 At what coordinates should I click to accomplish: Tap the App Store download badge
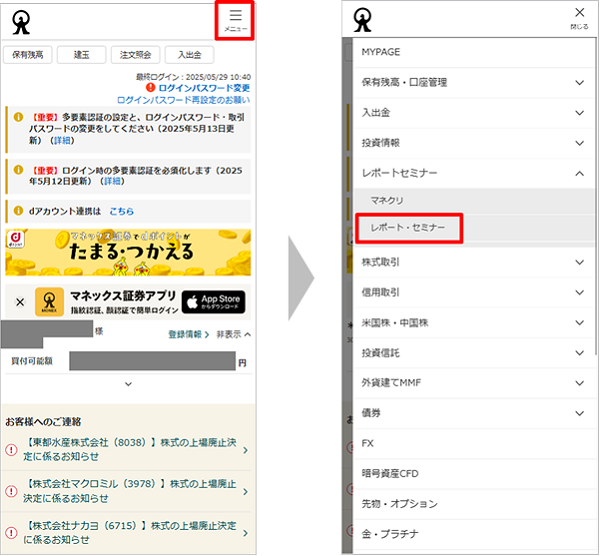[x=213, y=301]
